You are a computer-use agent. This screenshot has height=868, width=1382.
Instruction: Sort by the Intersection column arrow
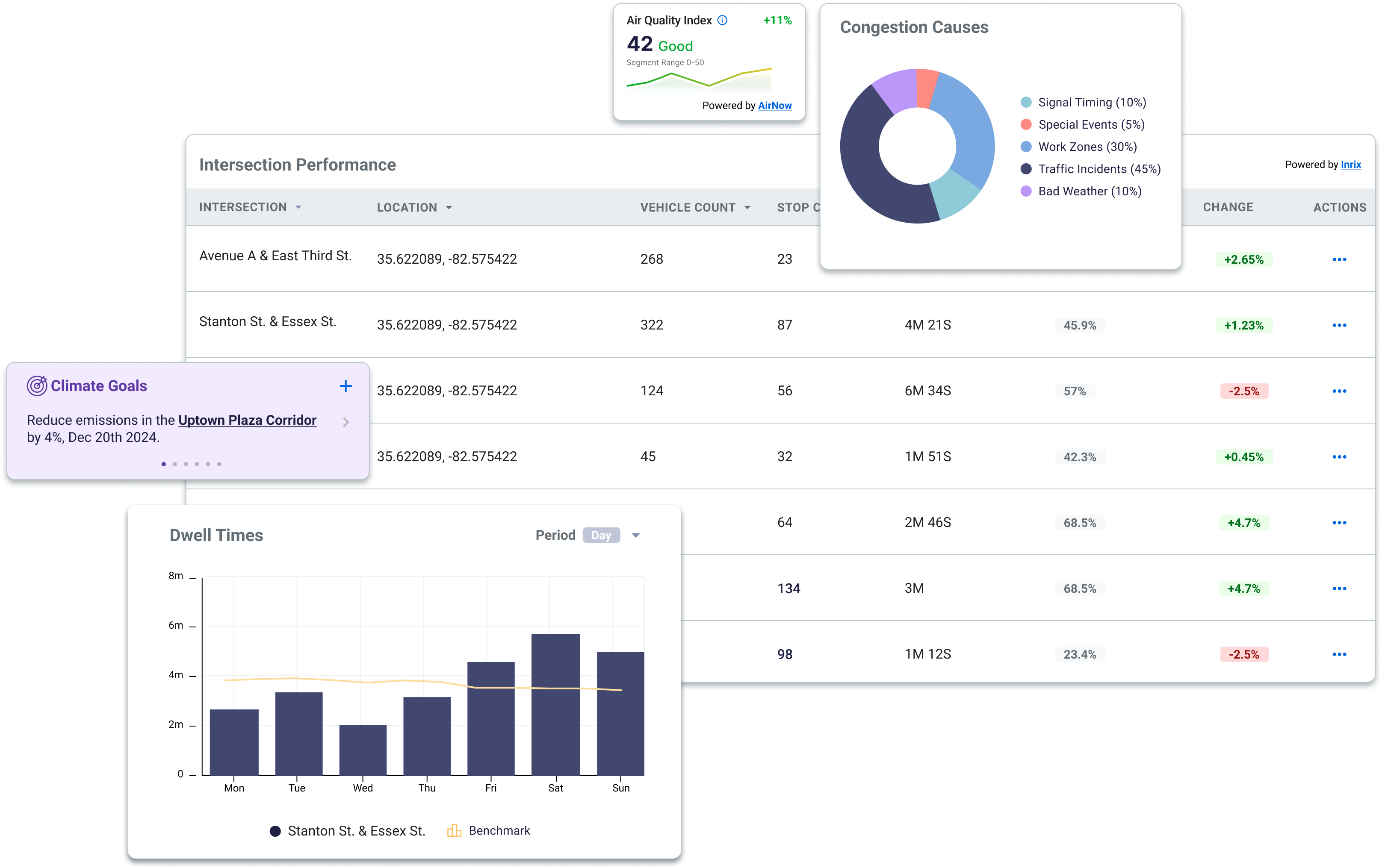298,207
